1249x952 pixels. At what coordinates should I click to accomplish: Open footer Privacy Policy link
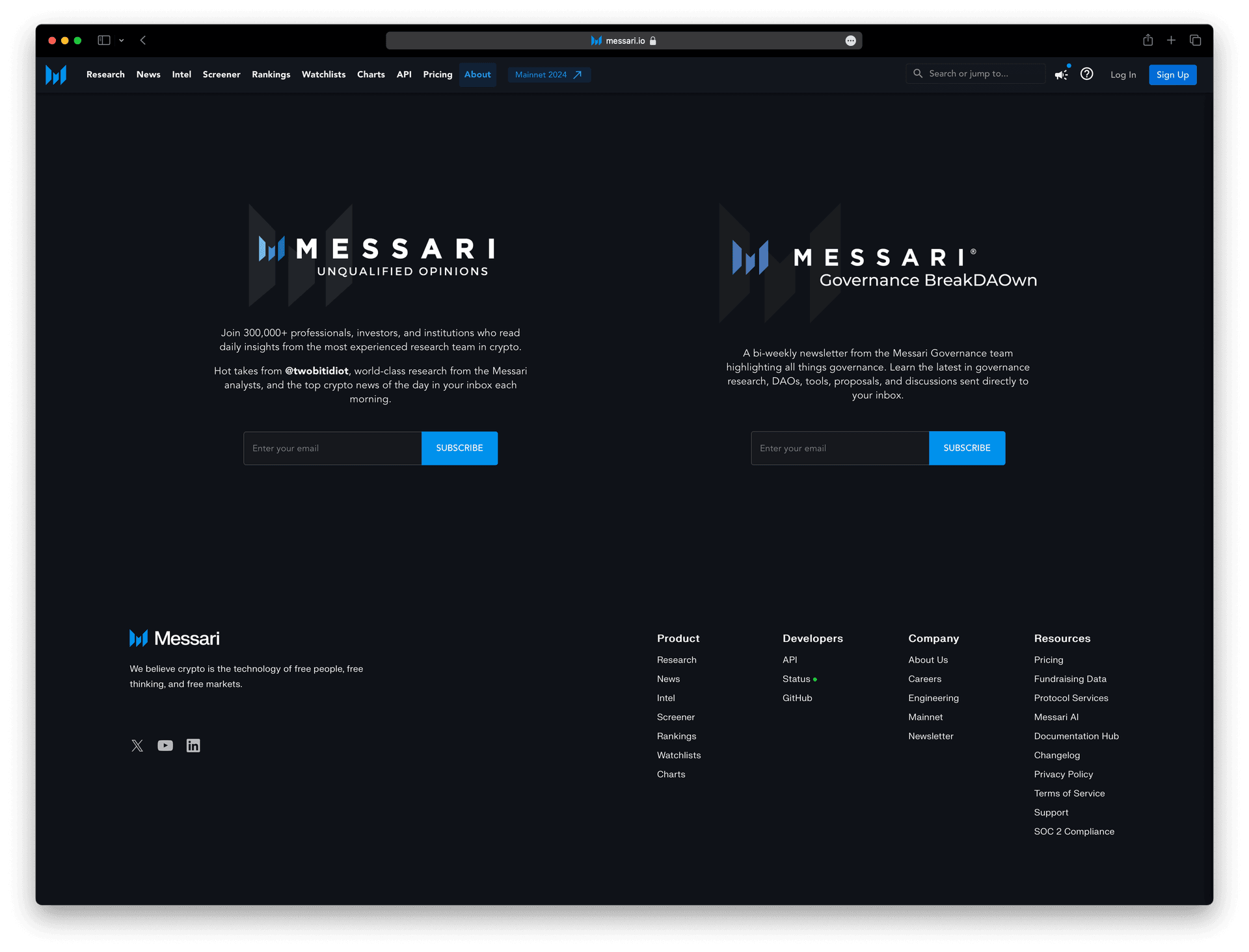[x=1064, y=774]
